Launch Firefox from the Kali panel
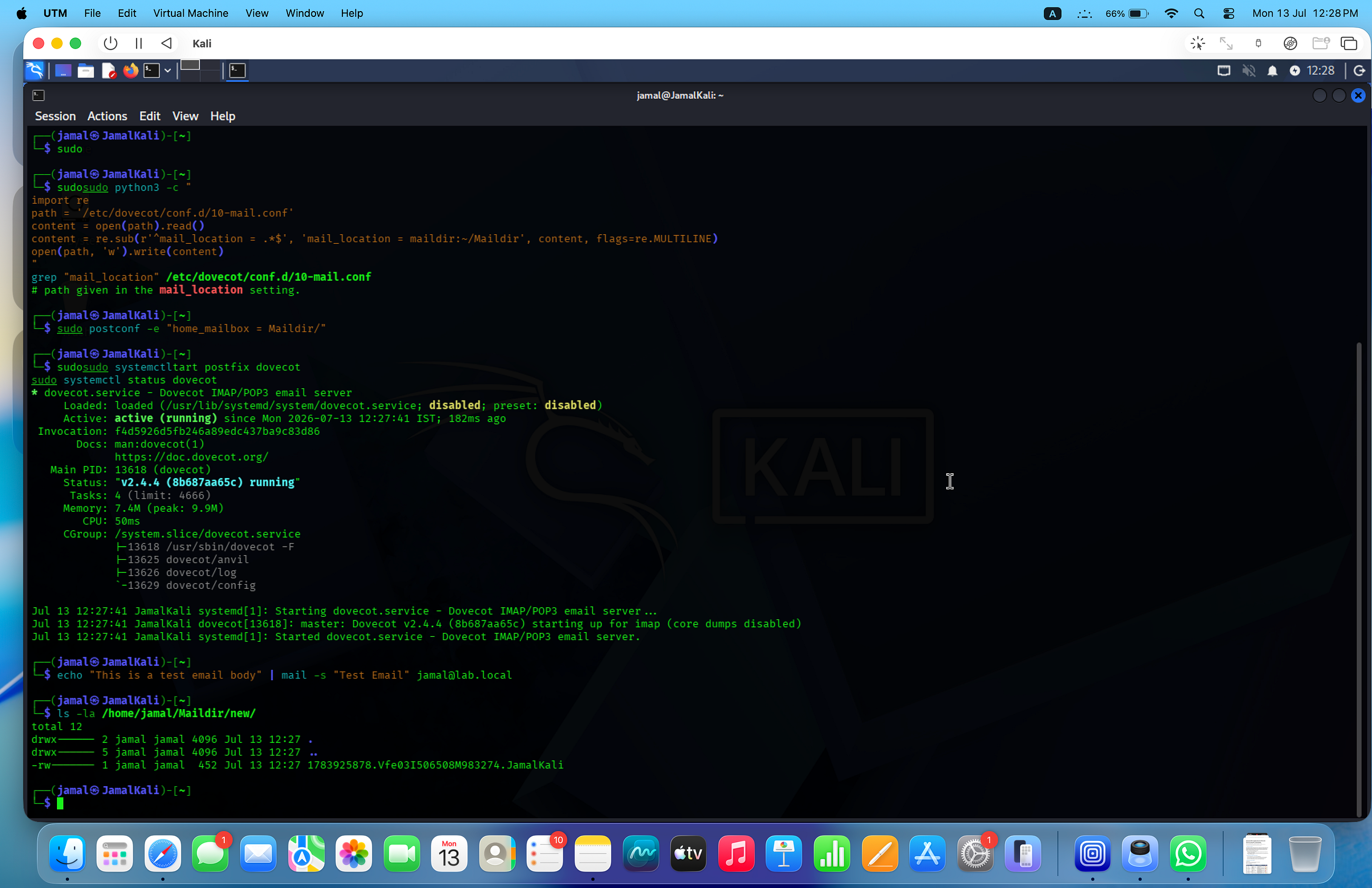 131,70
